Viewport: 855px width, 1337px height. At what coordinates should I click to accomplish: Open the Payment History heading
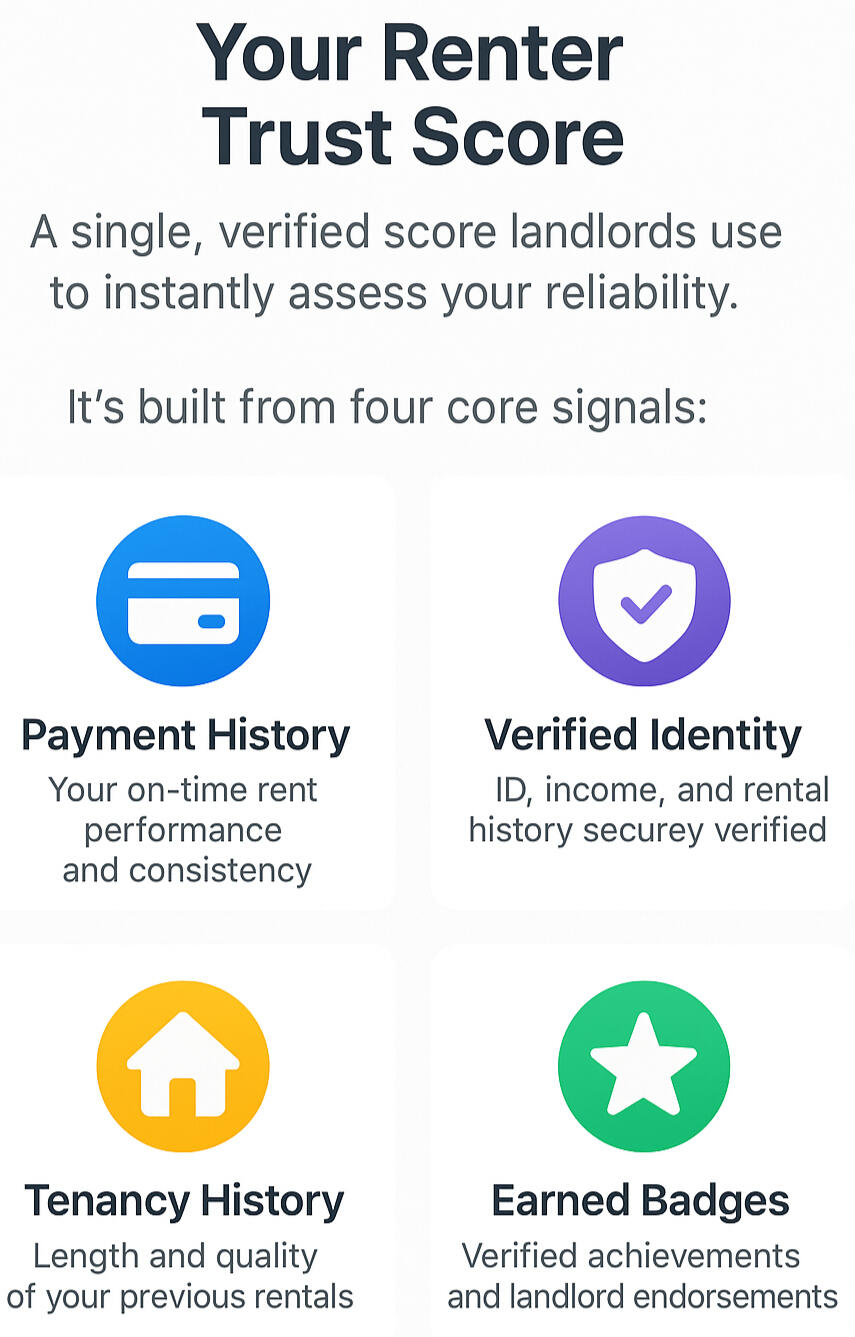[186, 735]
